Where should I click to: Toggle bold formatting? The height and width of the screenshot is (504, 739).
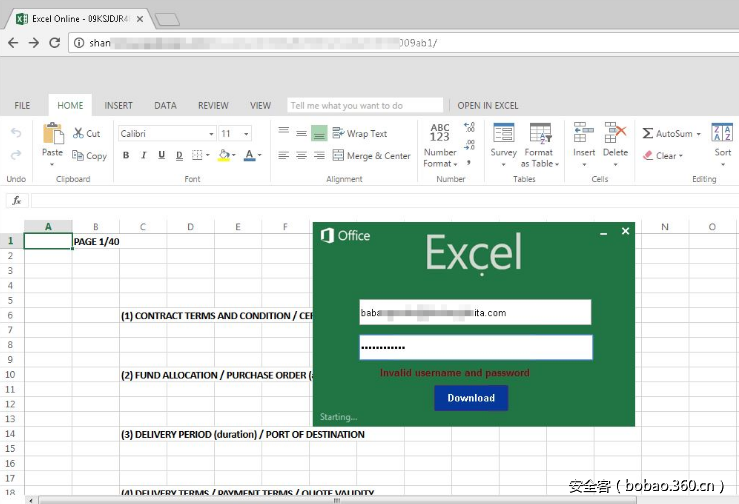coord(126,156)
